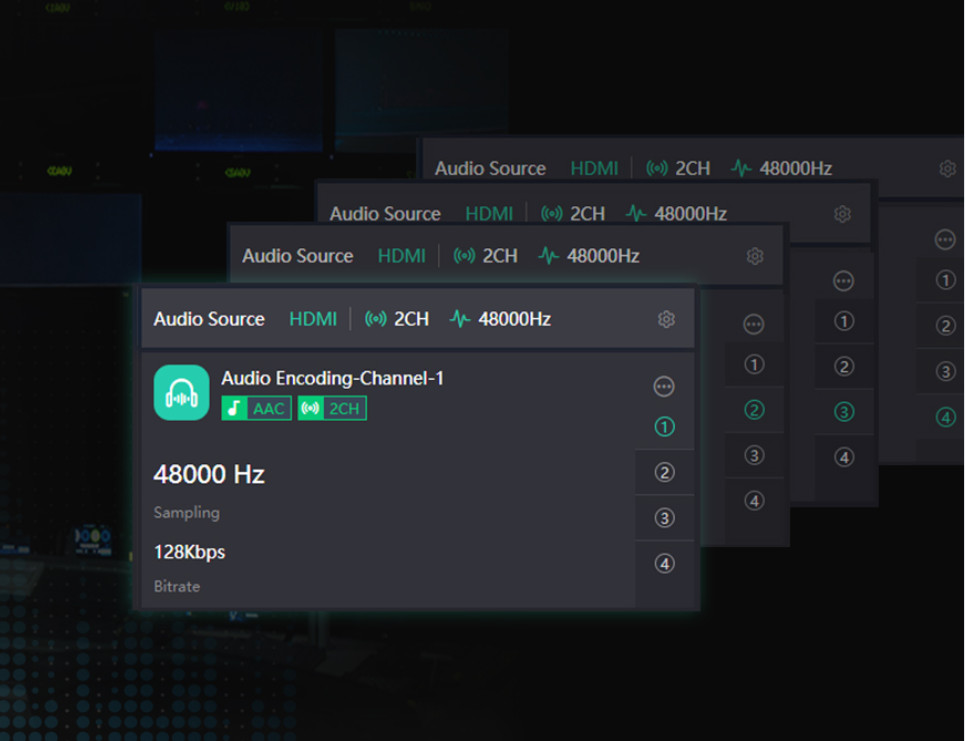Click the 128Kbps Bitrate value
965x741 pixels.
point(189,552)
